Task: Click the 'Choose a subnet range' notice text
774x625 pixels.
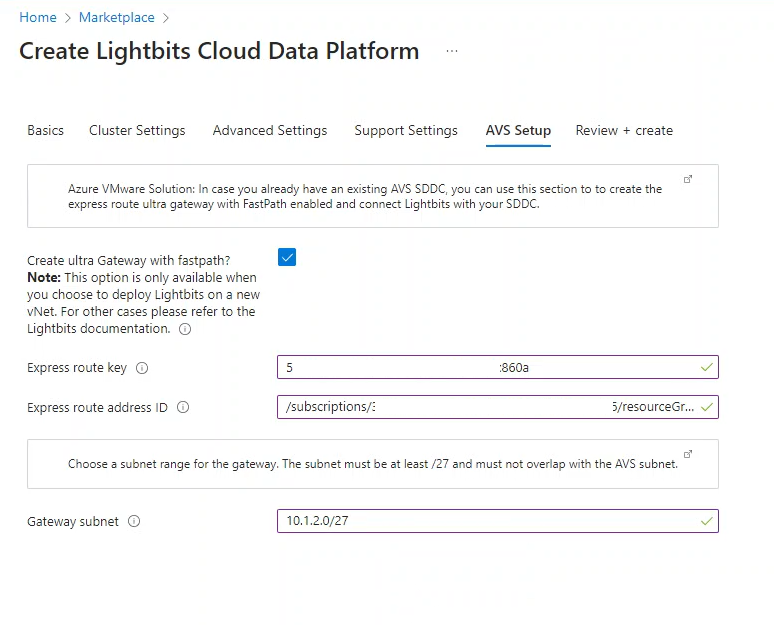Action: click(x=373, y=464)
